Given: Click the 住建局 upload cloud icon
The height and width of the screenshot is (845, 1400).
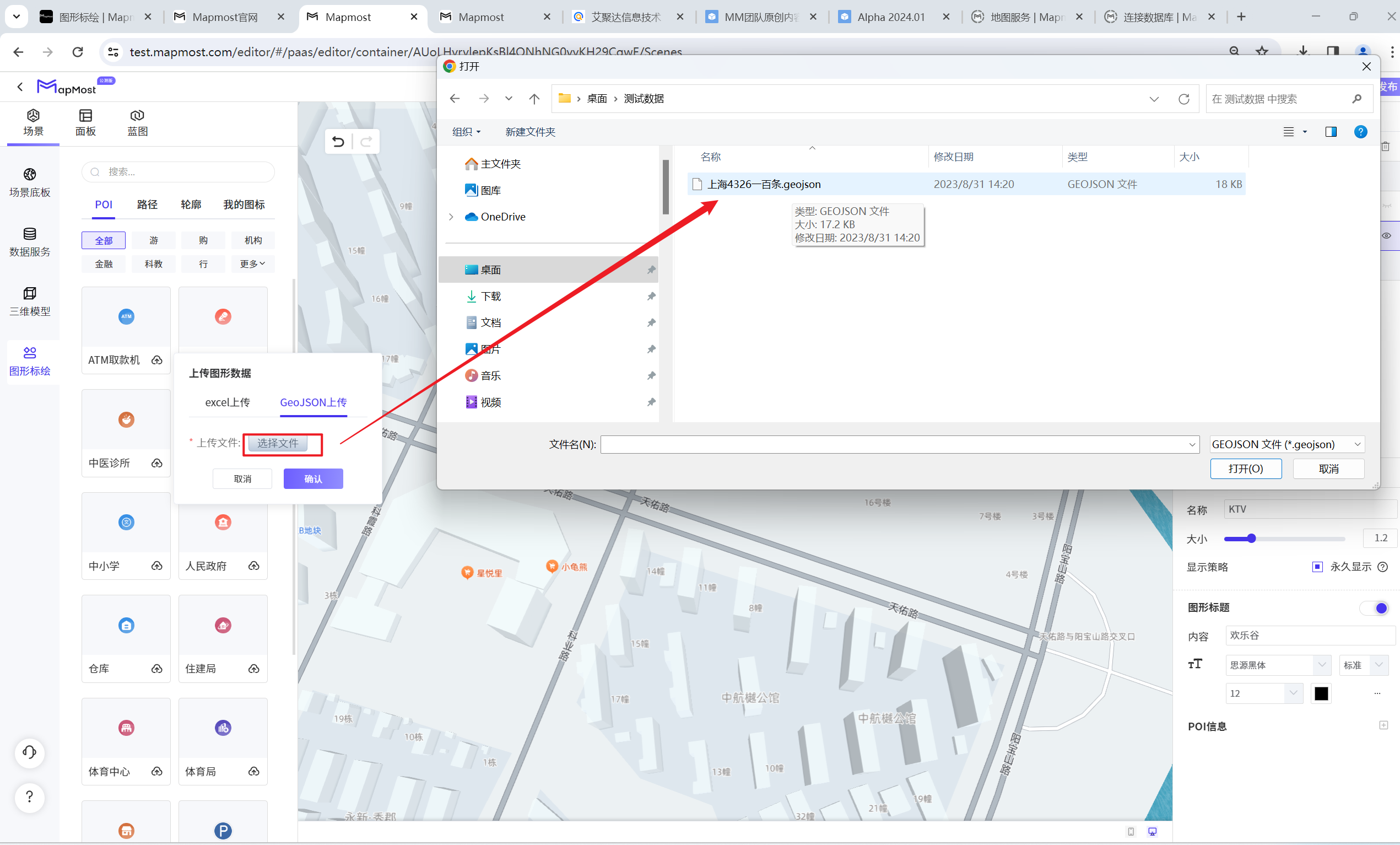Looking at the screenshot, I should coord(254,669).
